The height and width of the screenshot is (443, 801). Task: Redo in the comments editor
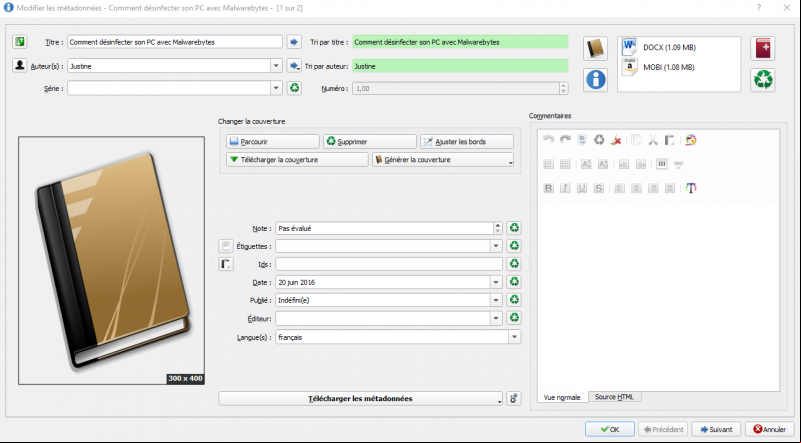pyautogui.click(x=565, y=140)
